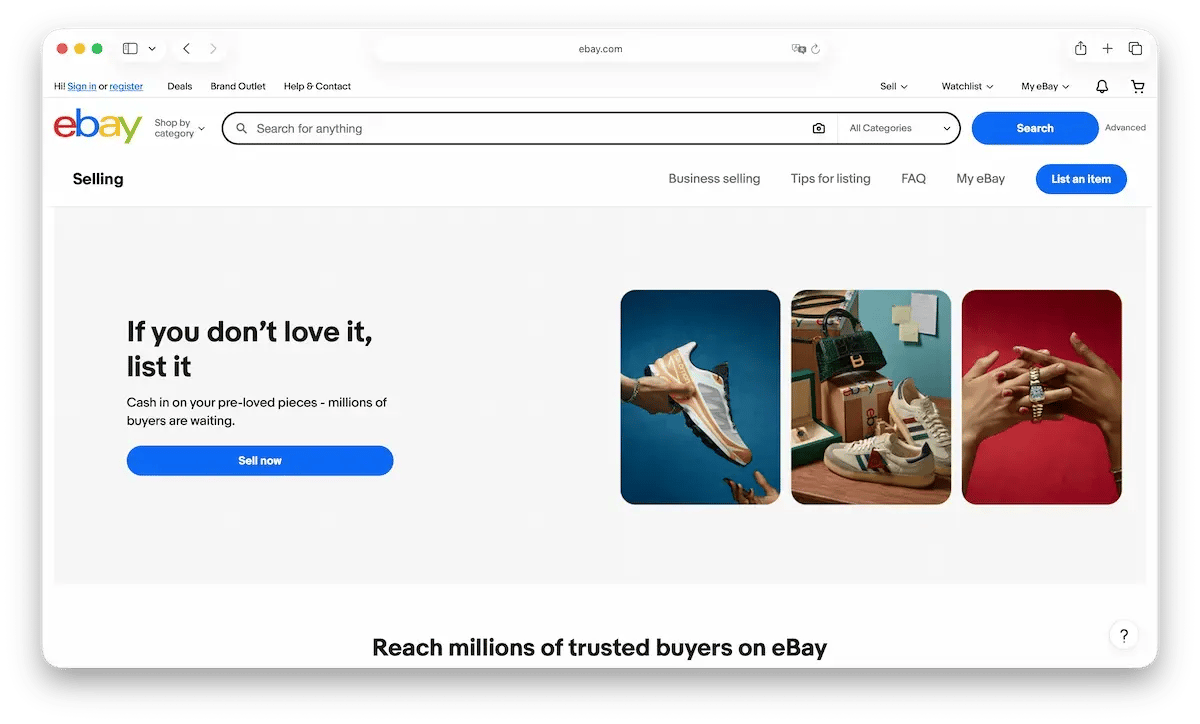Open the Shop by category dropdown
Image resolution: width=1200 pixels, height=724 pixels.
179,128
